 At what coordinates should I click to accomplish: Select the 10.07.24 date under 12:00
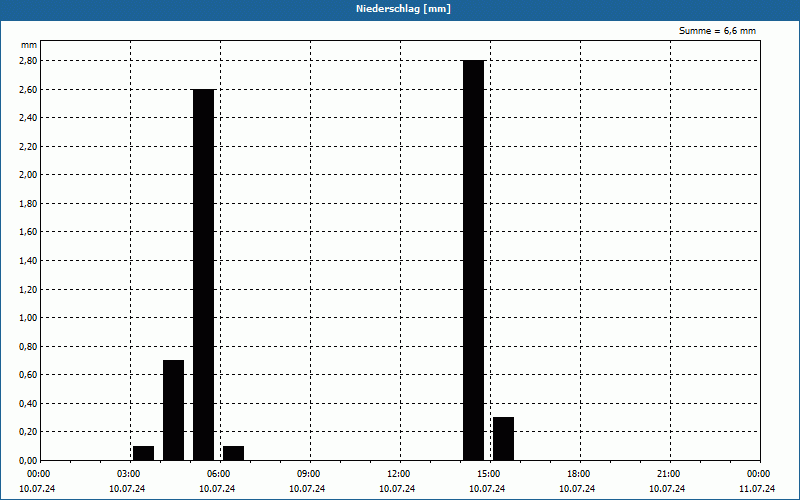click(397, 489)
